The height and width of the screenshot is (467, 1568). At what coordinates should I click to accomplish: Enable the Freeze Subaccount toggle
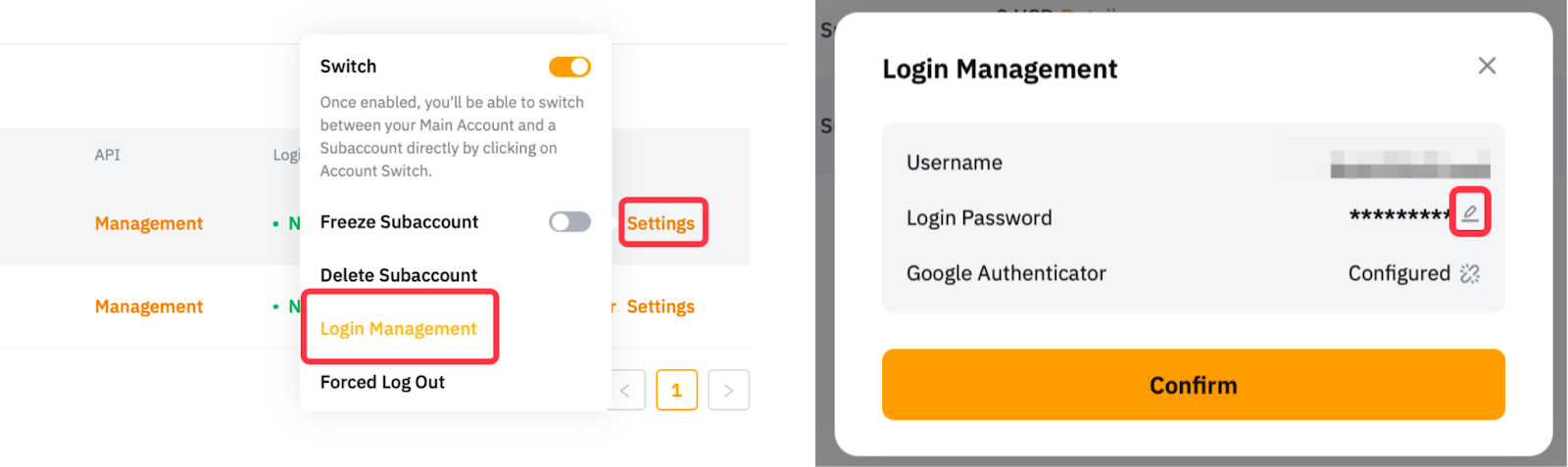569,222
